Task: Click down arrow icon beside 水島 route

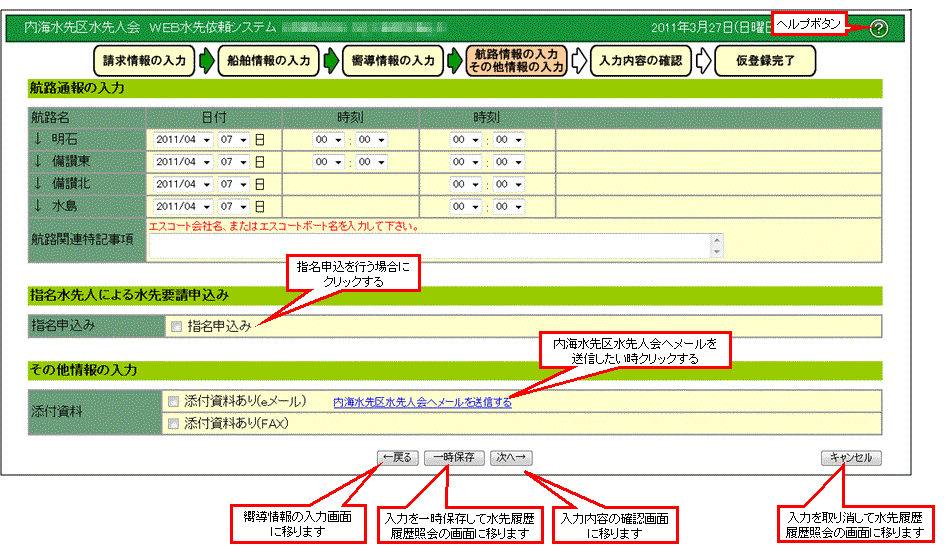Action: coord(38,206)
